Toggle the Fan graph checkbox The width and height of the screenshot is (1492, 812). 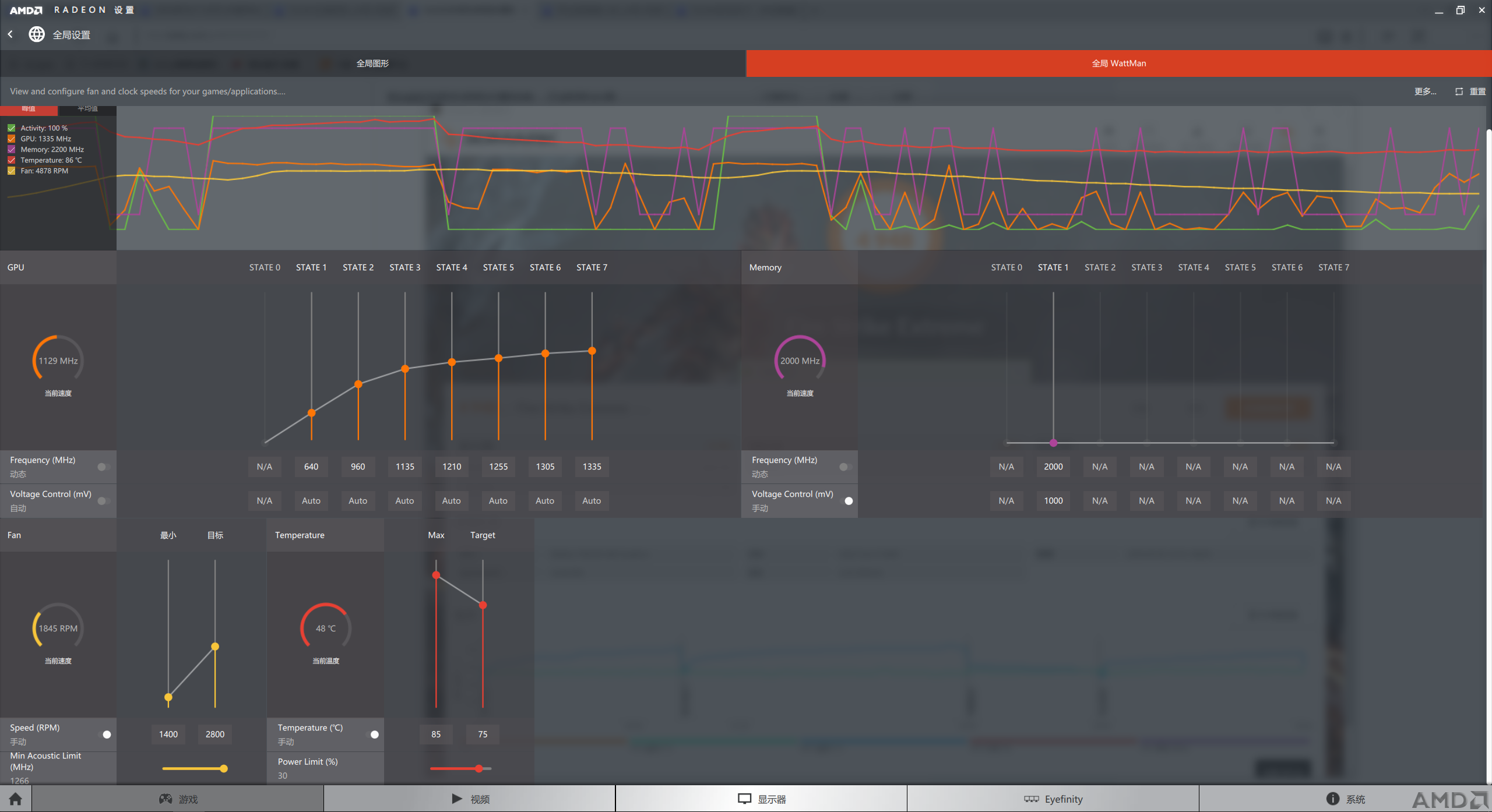point(11,171)
